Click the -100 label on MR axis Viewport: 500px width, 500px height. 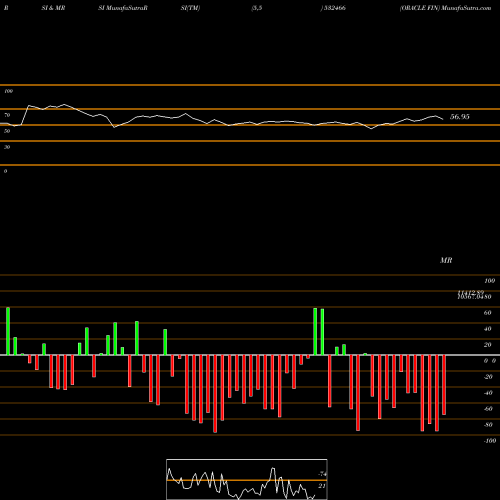coord(490,441)
